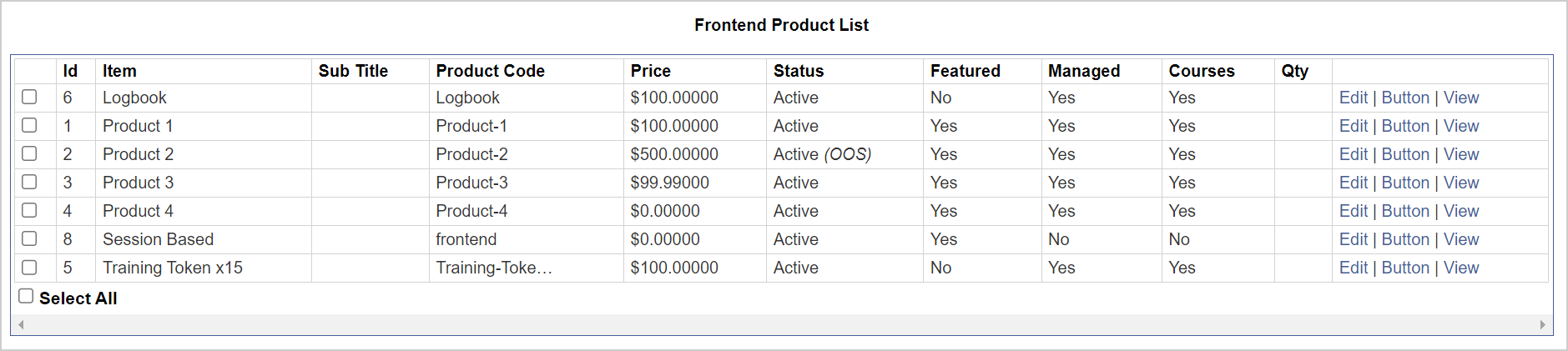Enable the Select All checkbox
Screen dimensions: 1568x351
tap(26, 296)
